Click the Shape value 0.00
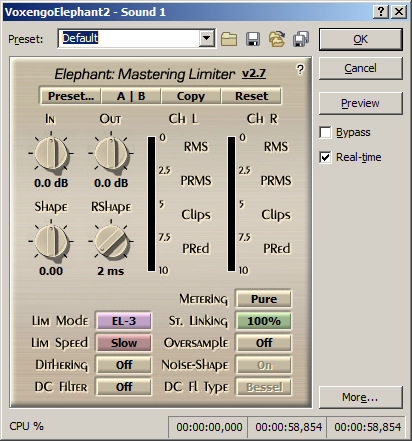 [51, 271]
